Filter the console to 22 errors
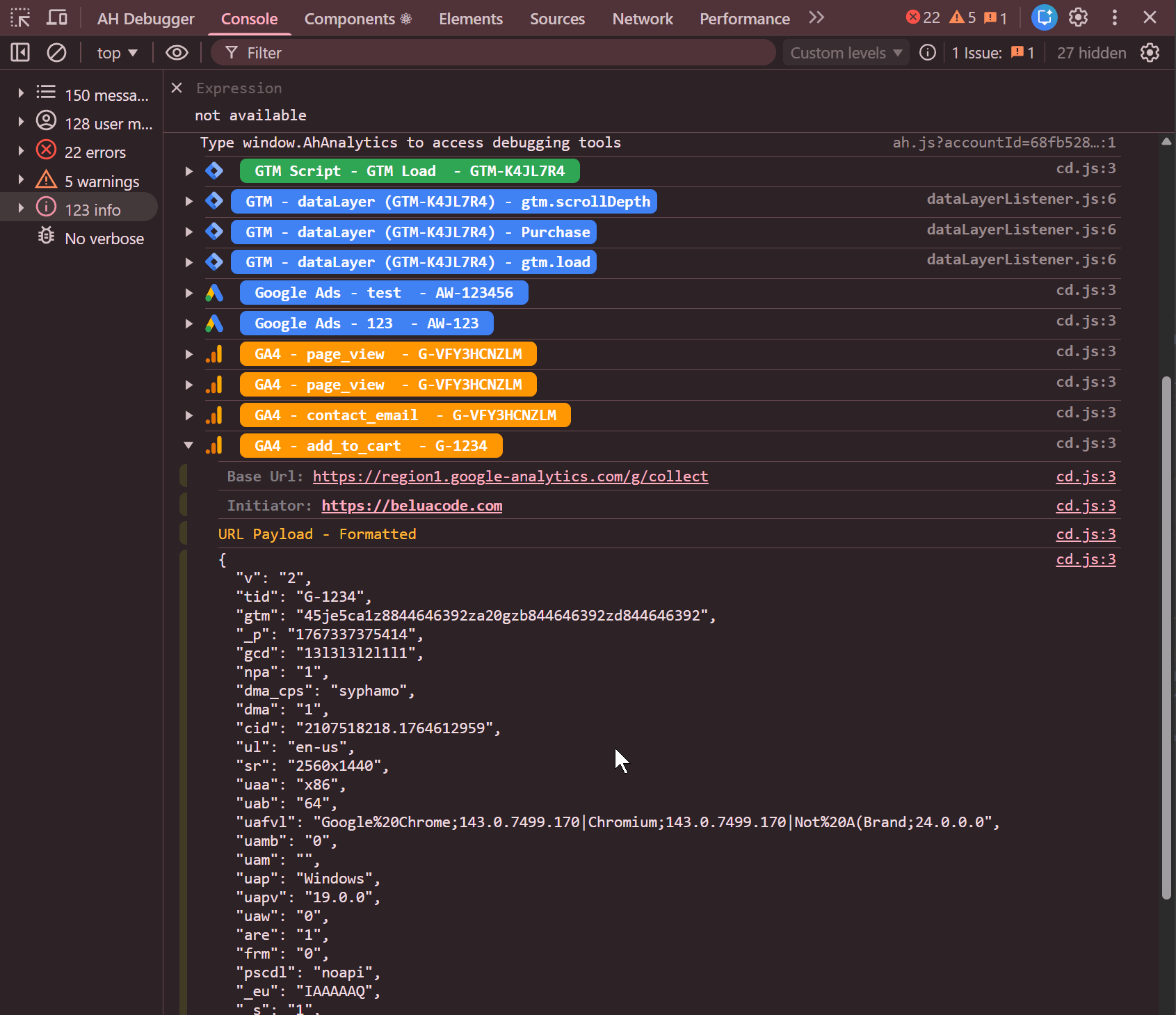 click(x=95, y=152)
